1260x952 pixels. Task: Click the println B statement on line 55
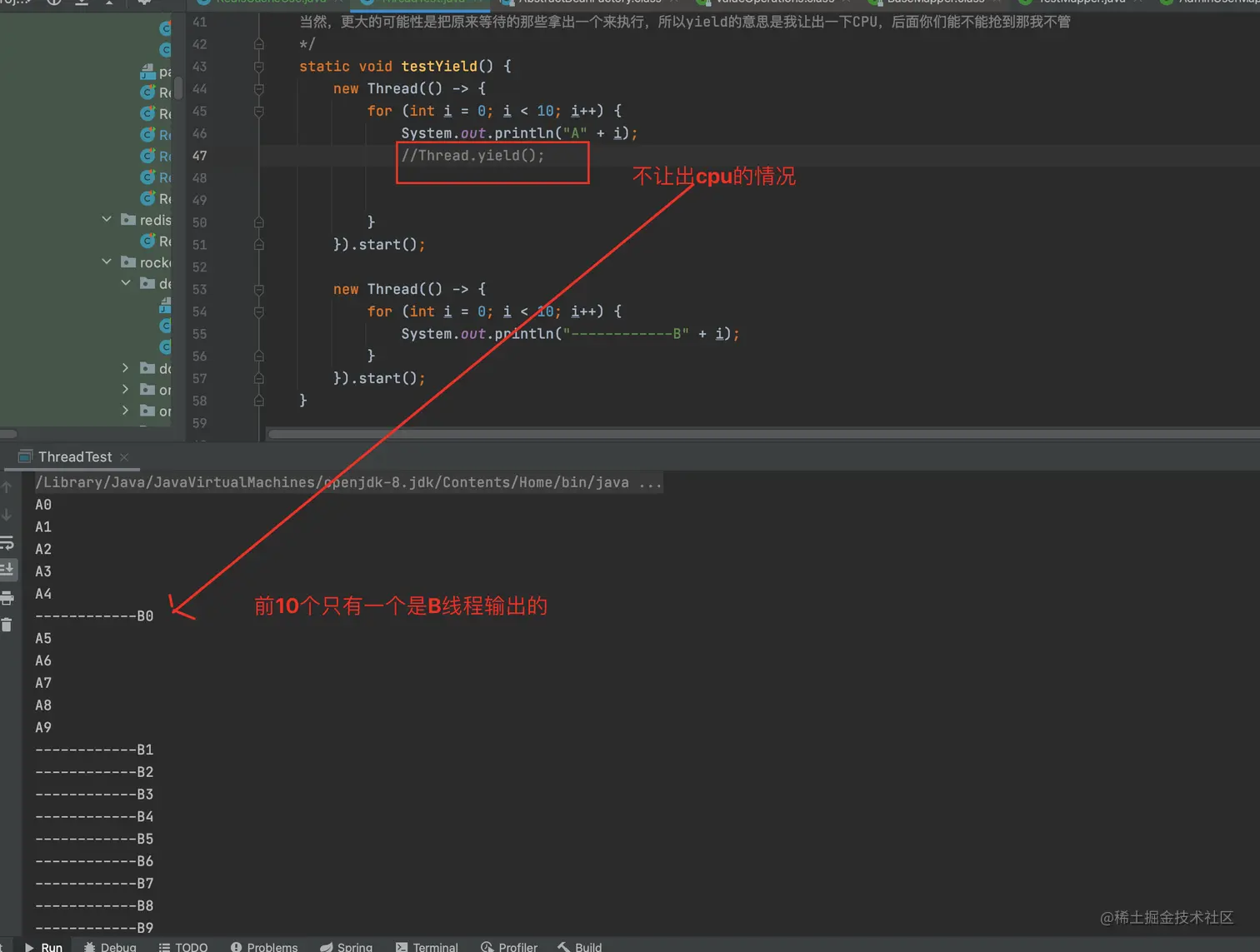[570, 334]
